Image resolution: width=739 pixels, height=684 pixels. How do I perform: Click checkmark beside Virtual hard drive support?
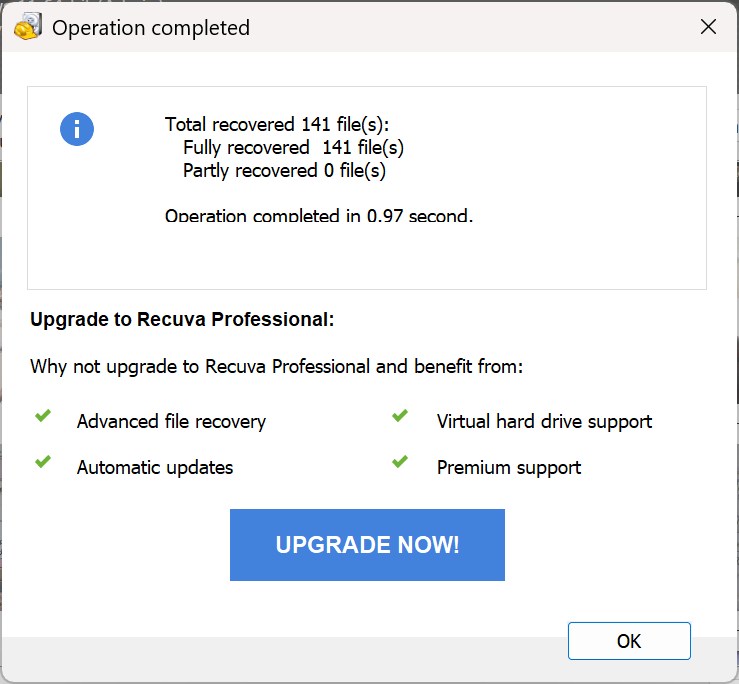click(x=400, y=415)
